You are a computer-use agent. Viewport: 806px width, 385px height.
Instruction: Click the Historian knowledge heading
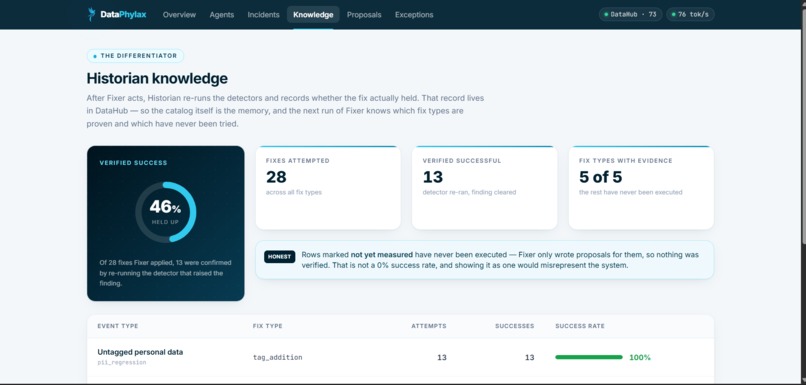[157, 79]
